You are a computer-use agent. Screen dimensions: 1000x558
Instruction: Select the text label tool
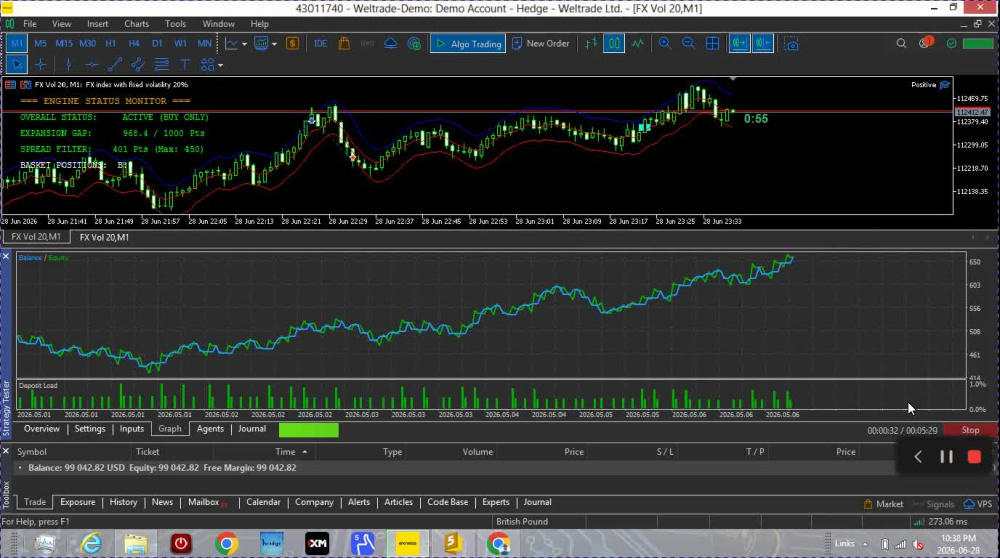[185, 64]
